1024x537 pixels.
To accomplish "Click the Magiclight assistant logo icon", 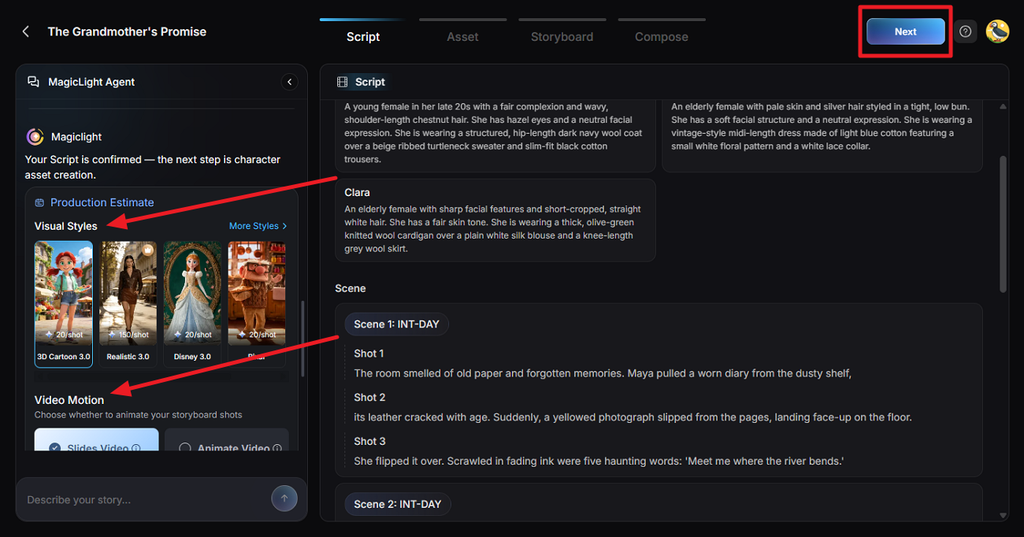I will coord(35,137).
